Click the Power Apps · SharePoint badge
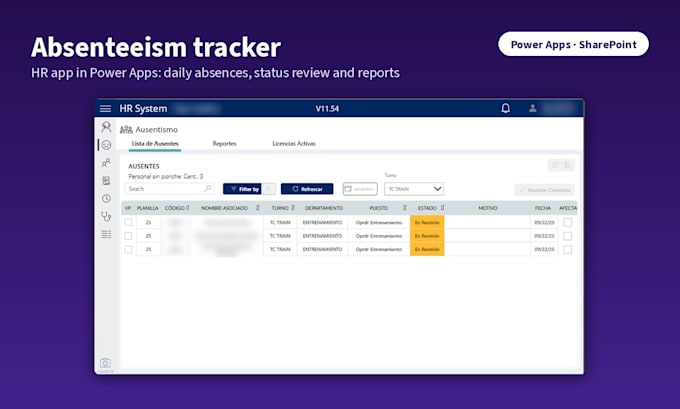 [573, 44]
